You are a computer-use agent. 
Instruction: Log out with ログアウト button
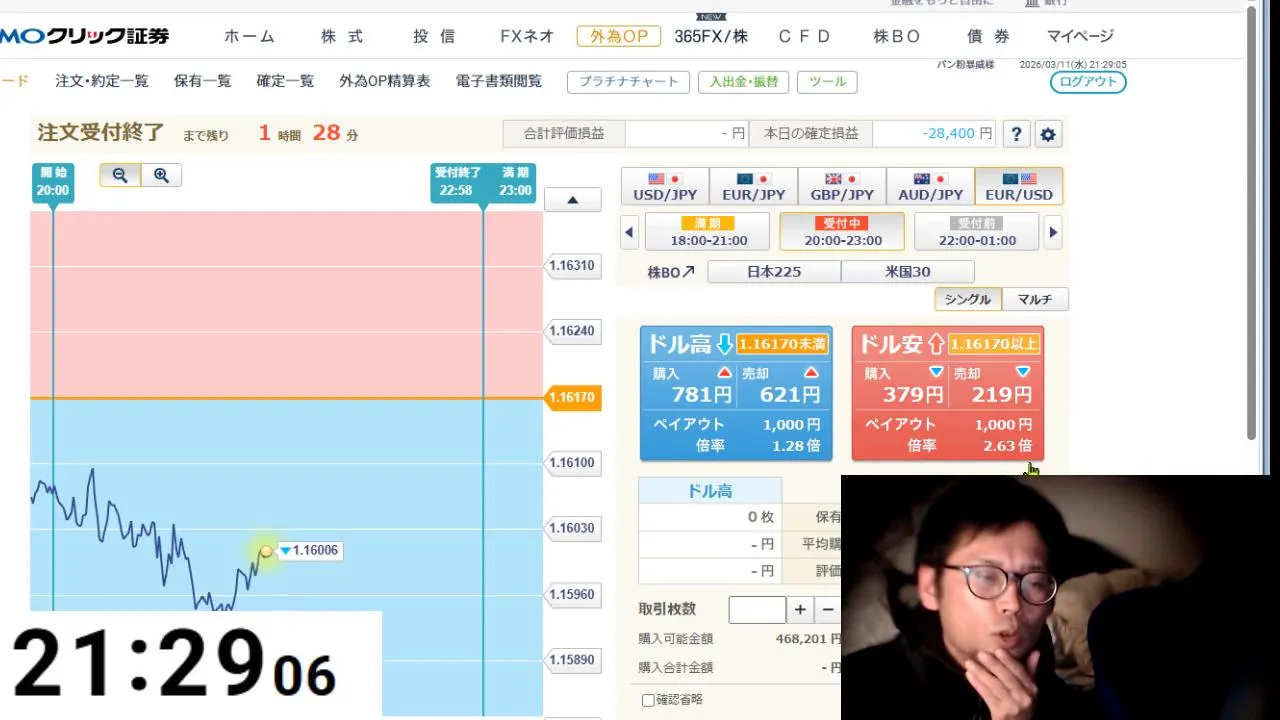1088,82
